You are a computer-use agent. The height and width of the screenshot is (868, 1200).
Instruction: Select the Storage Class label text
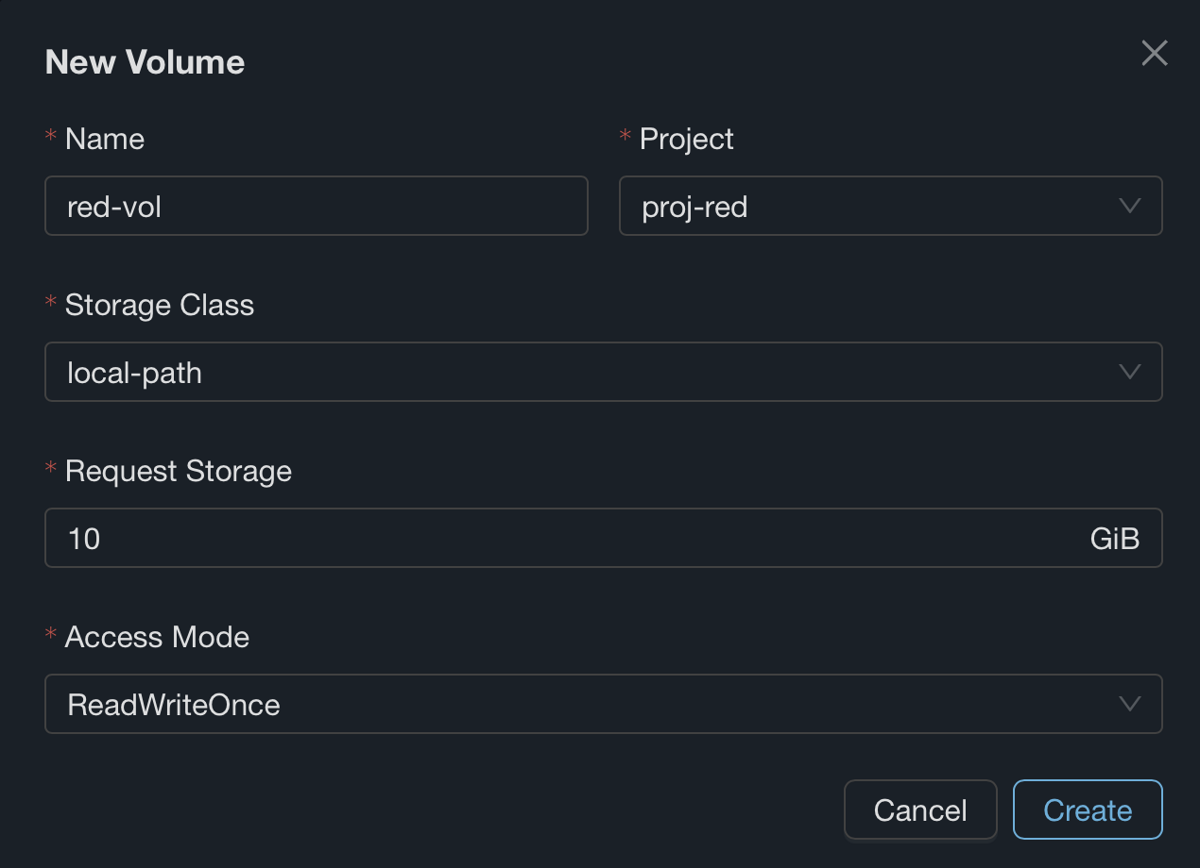(x=160, y=305)
